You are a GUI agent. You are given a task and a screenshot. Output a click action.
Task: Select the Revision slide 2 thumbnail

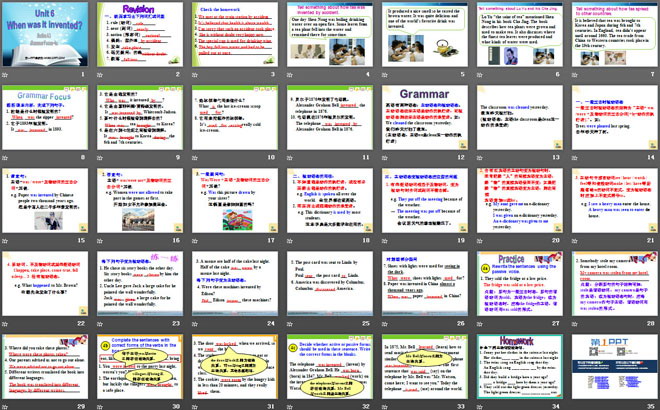click(x=140, y=35)
